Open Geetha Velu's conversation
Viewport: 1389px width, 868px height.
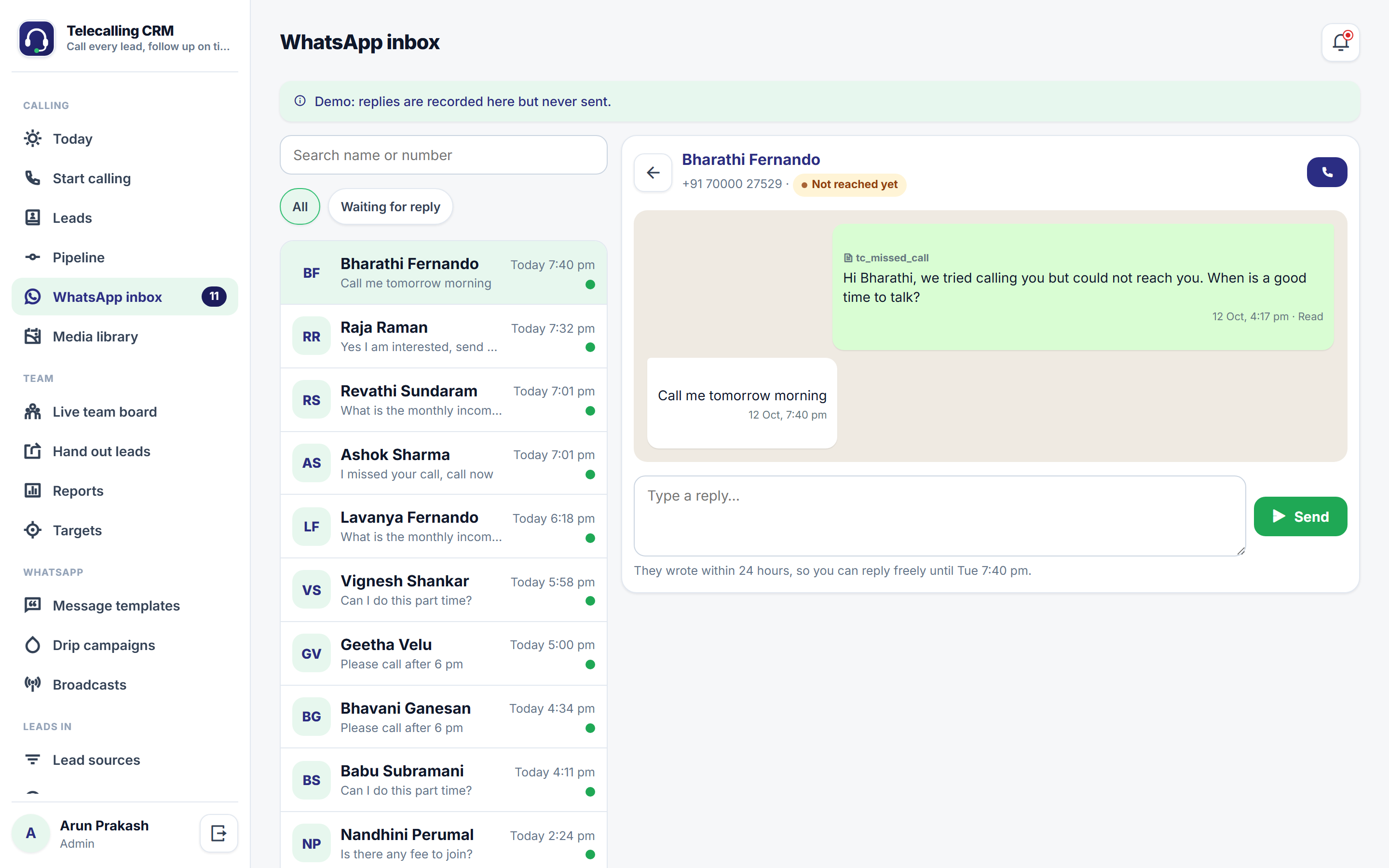[x=443, y=654]
